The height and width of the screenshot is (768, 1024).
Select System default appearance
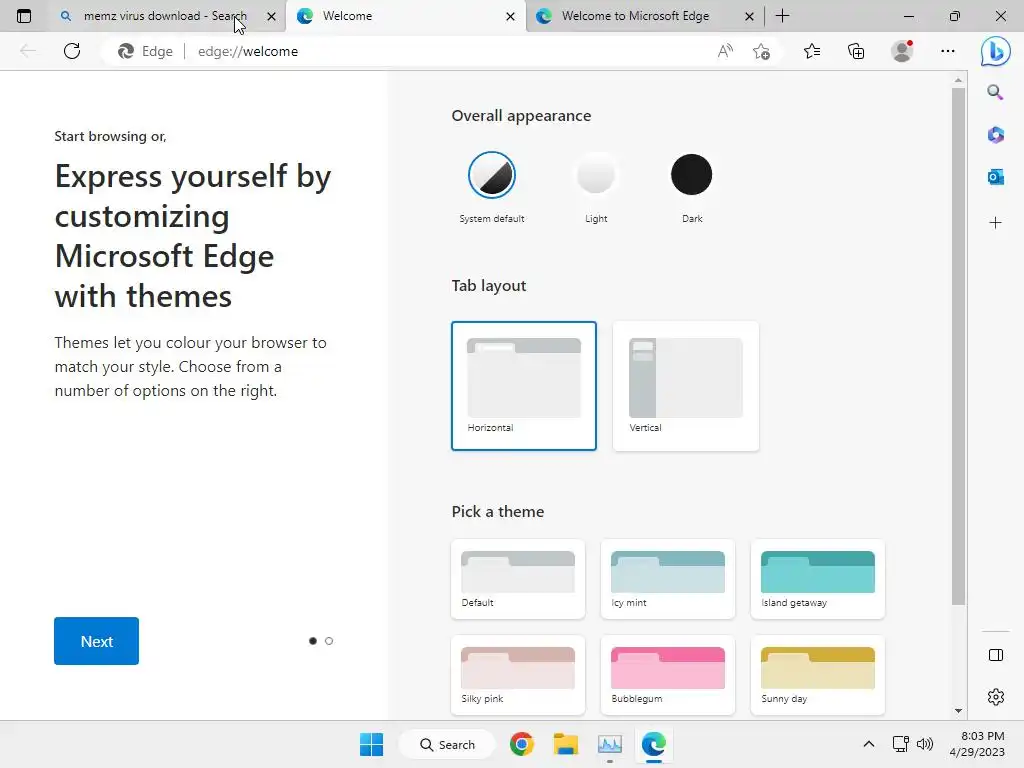click(492, 175)
